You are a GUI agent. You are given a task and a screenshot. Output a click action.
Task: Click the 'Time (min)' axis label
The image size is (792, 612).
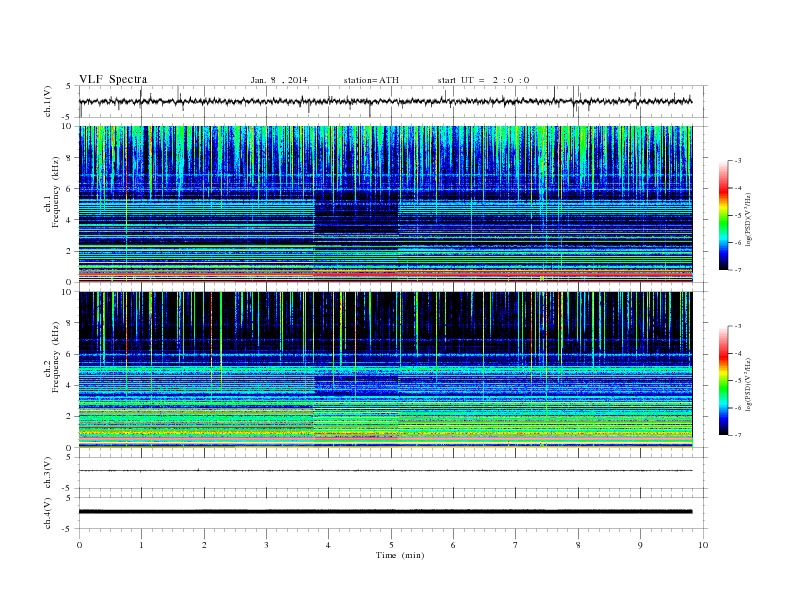pos(400,555)
